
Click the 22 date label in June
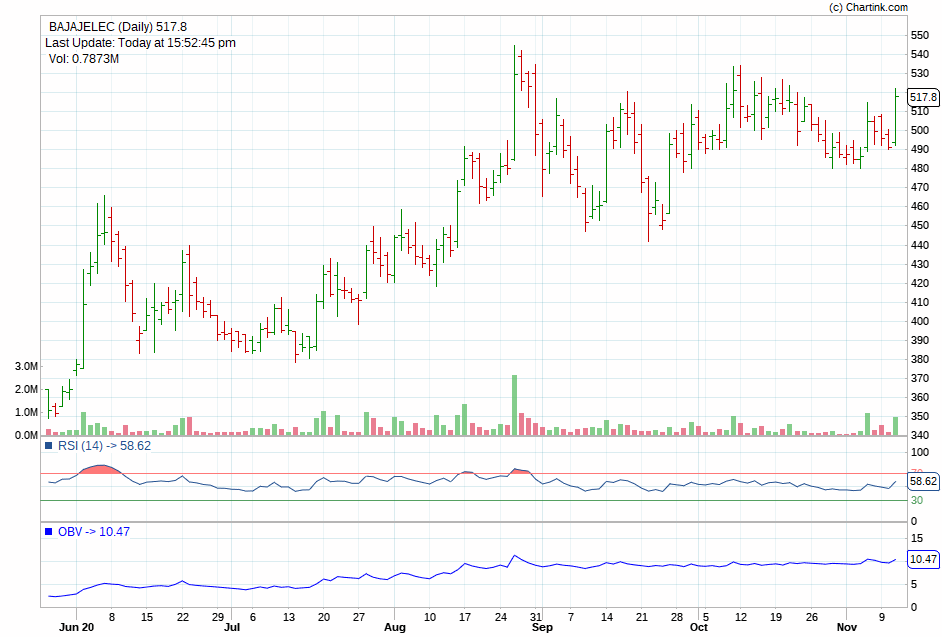[x=183, y=617]
